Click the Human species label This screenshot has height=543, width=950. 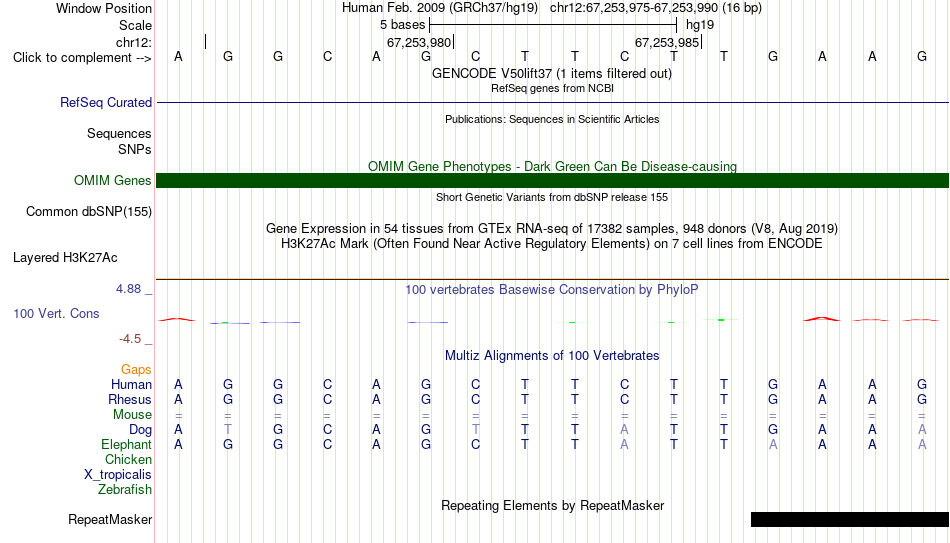[131, 385]
